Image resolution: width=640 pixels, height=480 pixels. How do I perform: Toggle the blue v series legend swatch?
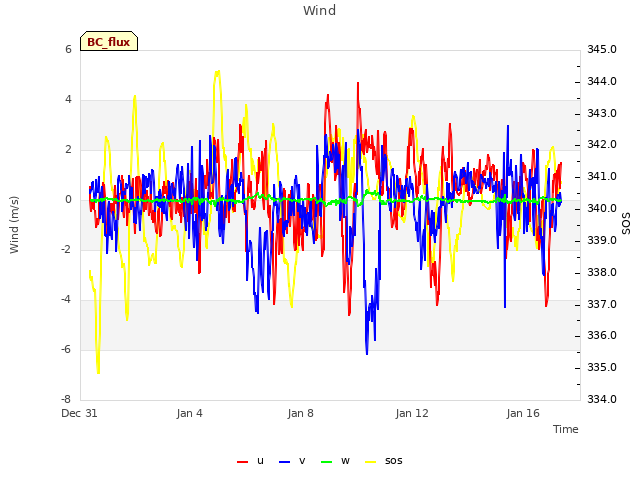click(x=284, y=462)
